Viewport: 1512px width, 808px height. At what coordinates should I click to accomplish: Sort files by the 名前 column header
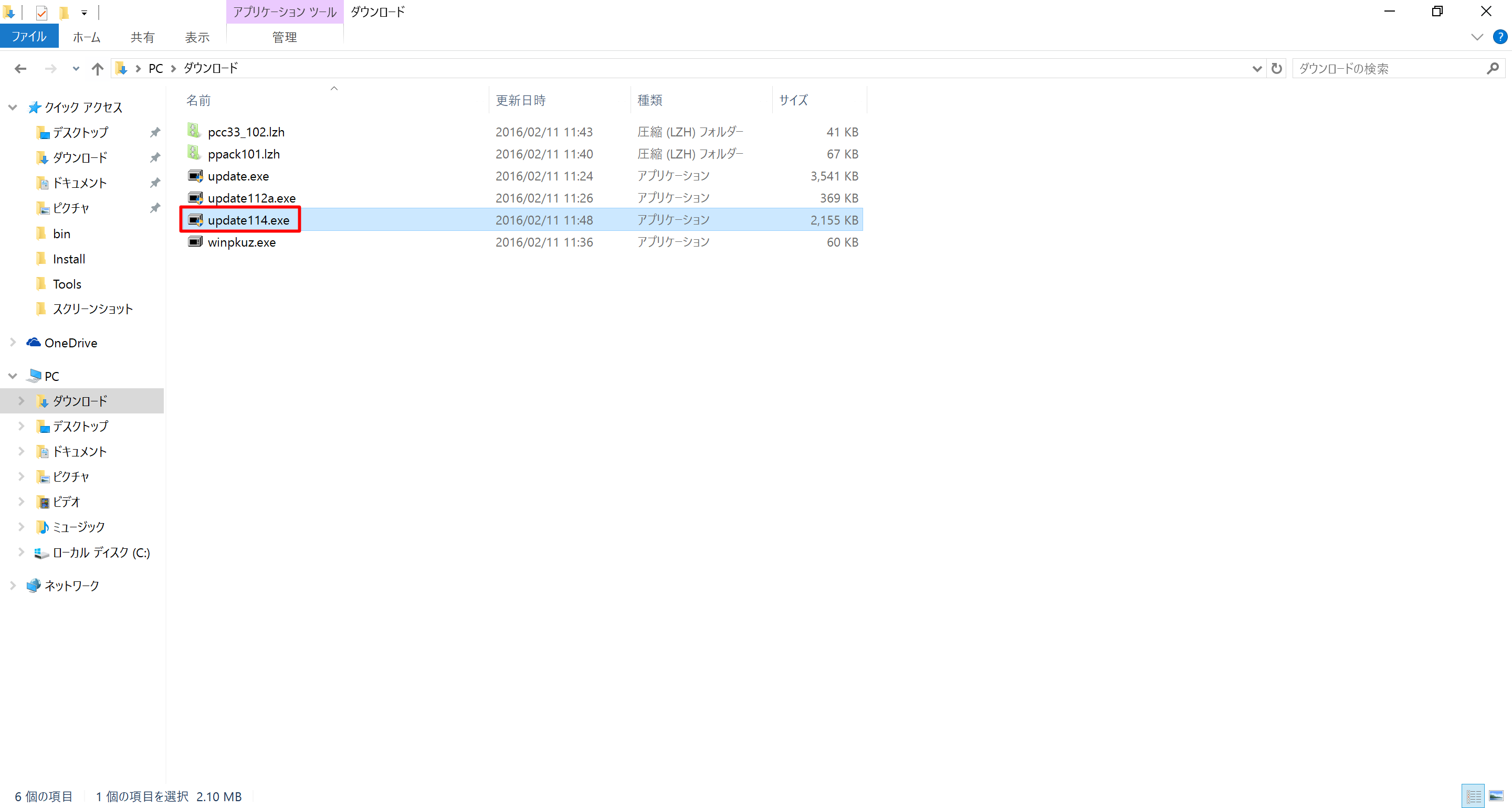coord(334,100)
